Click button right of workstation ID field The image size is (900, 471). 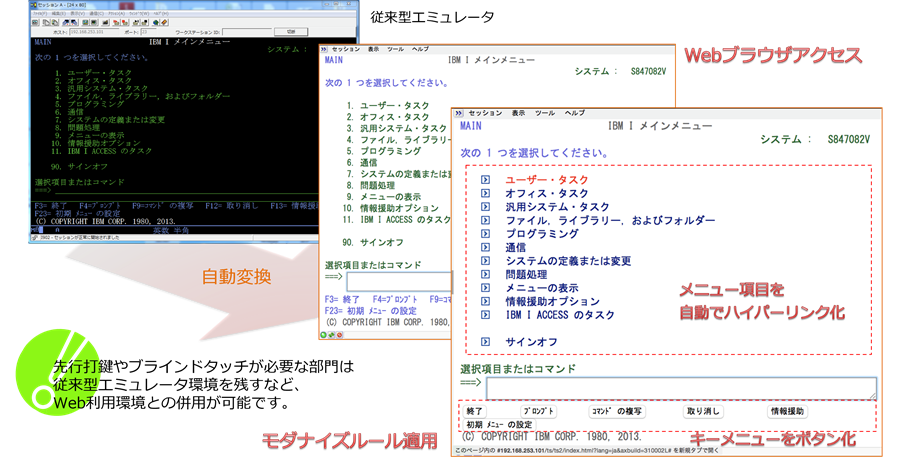click(291, 32)
